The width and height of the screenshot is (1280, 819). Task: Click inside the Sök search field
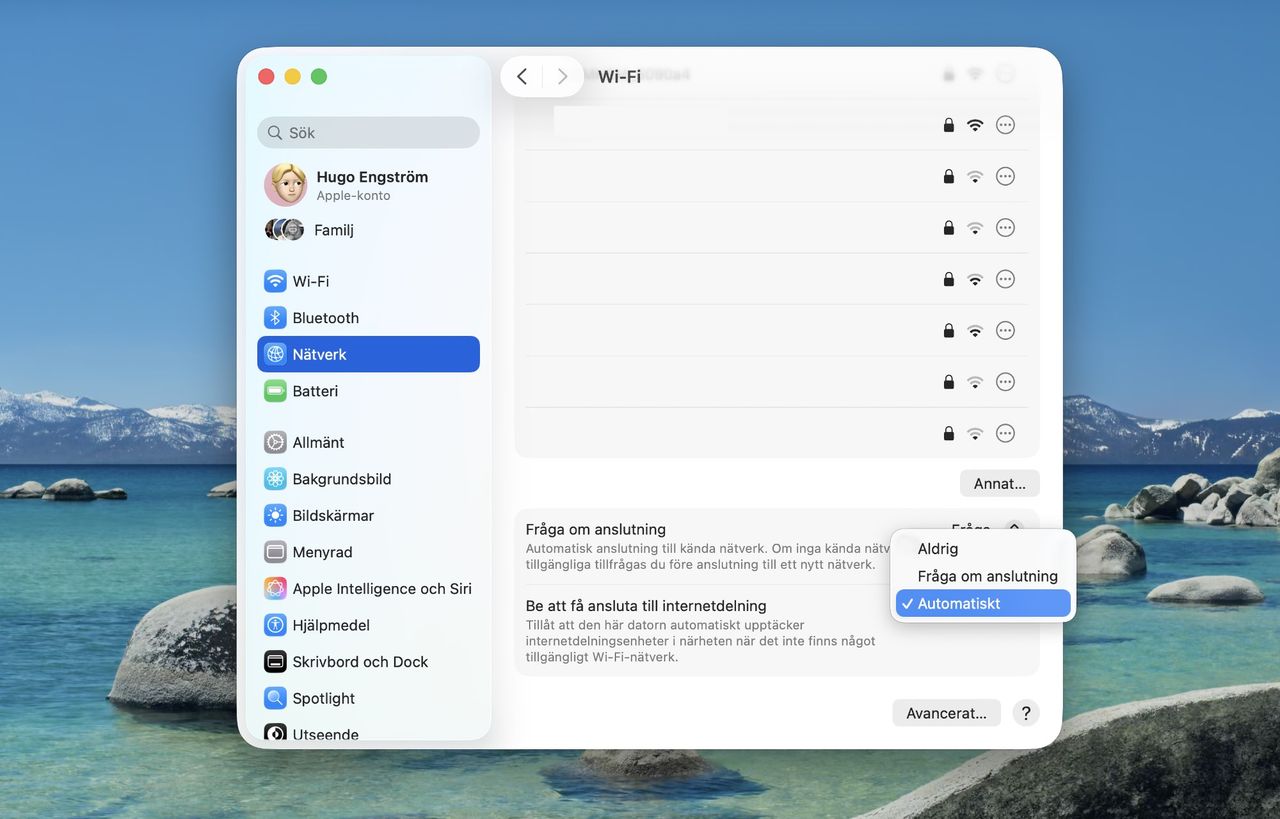367,132
